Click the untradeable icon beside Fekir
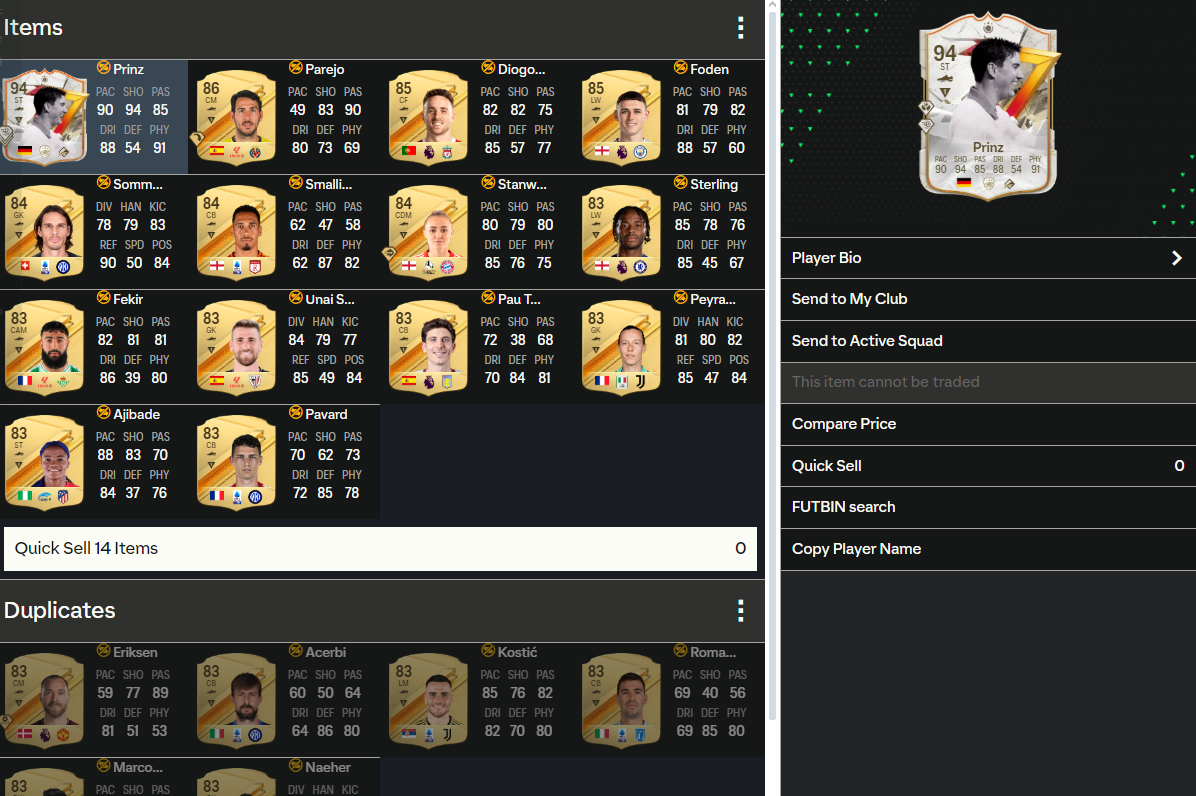This screenshot has height=796, width=1196. pos(104,298)
